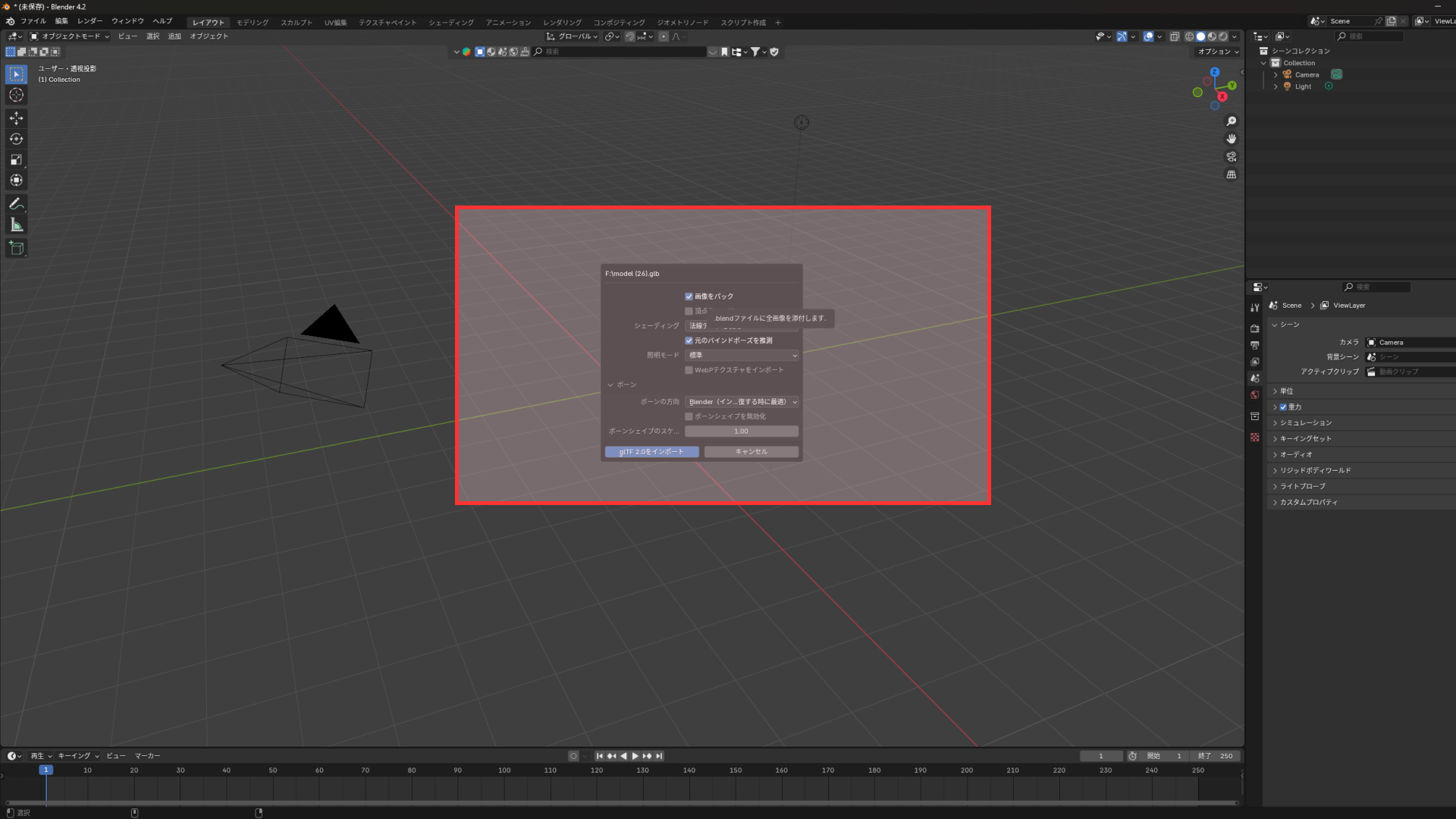Play the animation forward
The width and height of the screenshot is (1456, 819).
click(x=635, y=756)
